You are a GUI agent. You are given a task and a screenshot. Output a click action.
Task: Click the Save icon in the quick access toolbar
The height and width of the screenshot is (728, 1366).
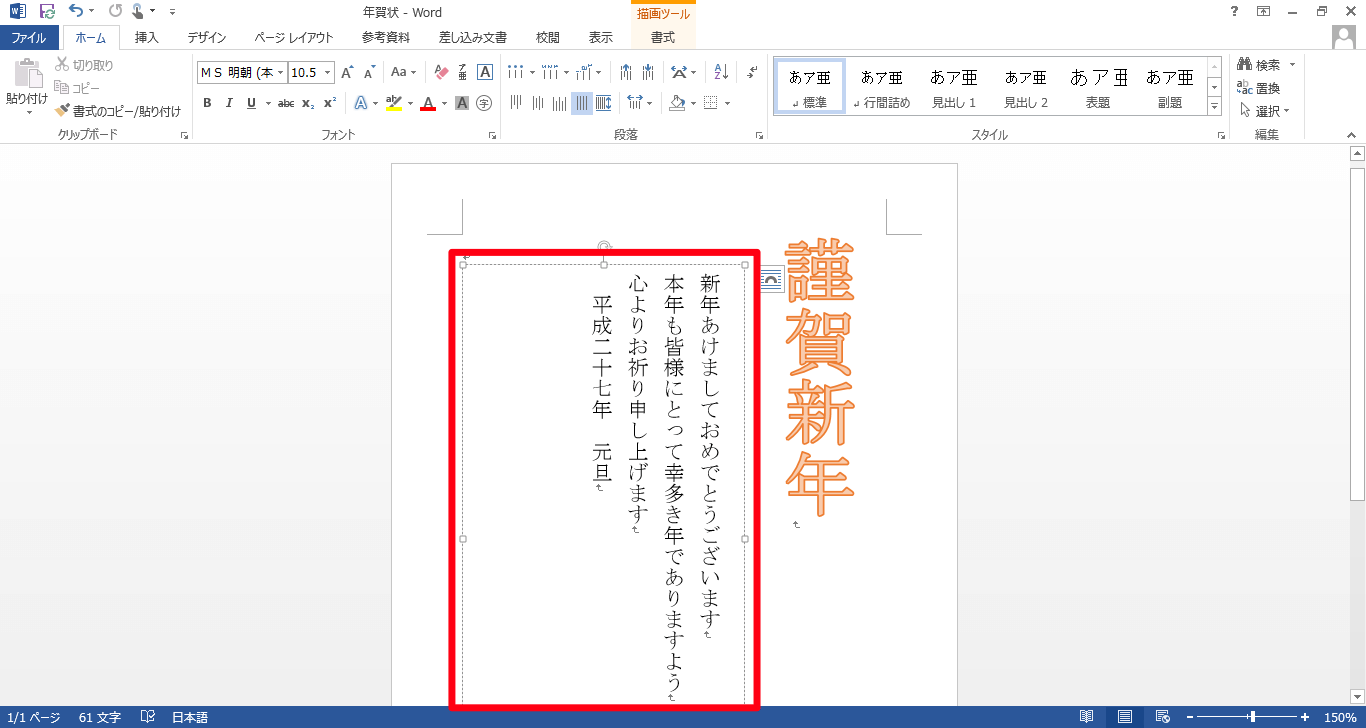point(47,12)
